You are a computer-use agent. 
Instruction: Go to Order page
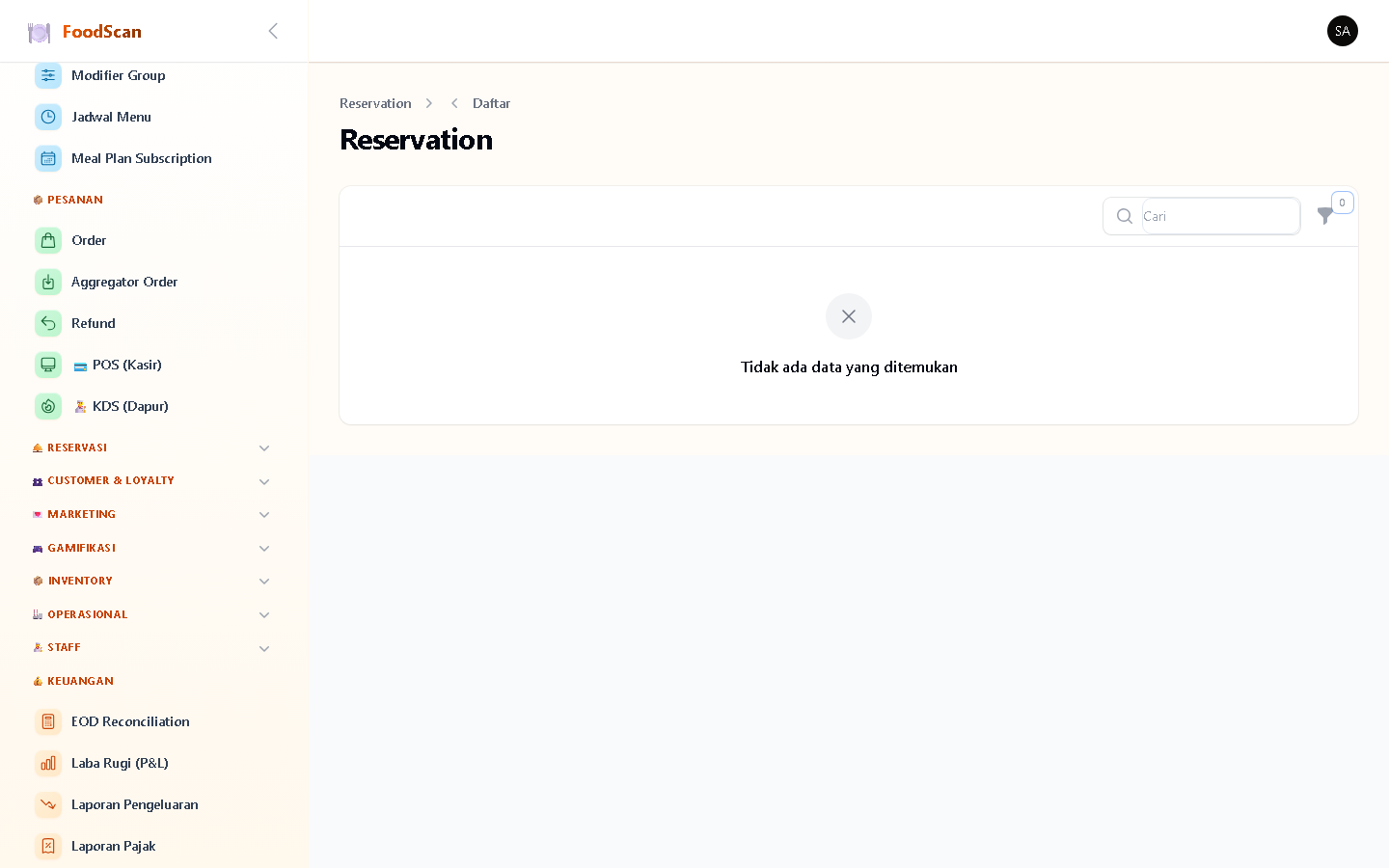152,240
